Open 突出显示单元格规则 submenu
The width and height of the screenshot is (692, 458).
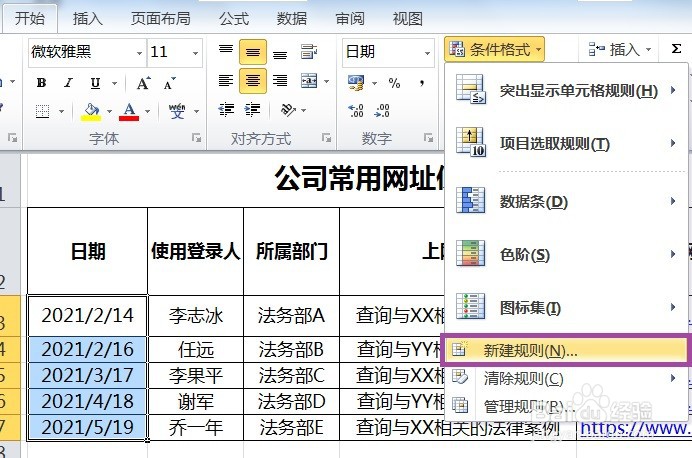(x=567, y=90)
